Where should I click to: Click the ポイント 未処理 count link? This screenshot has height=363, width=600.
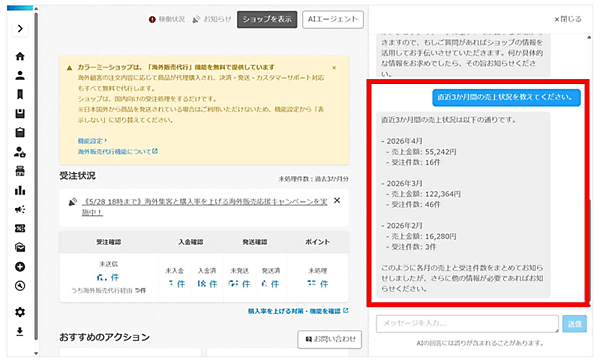[318, 284]
